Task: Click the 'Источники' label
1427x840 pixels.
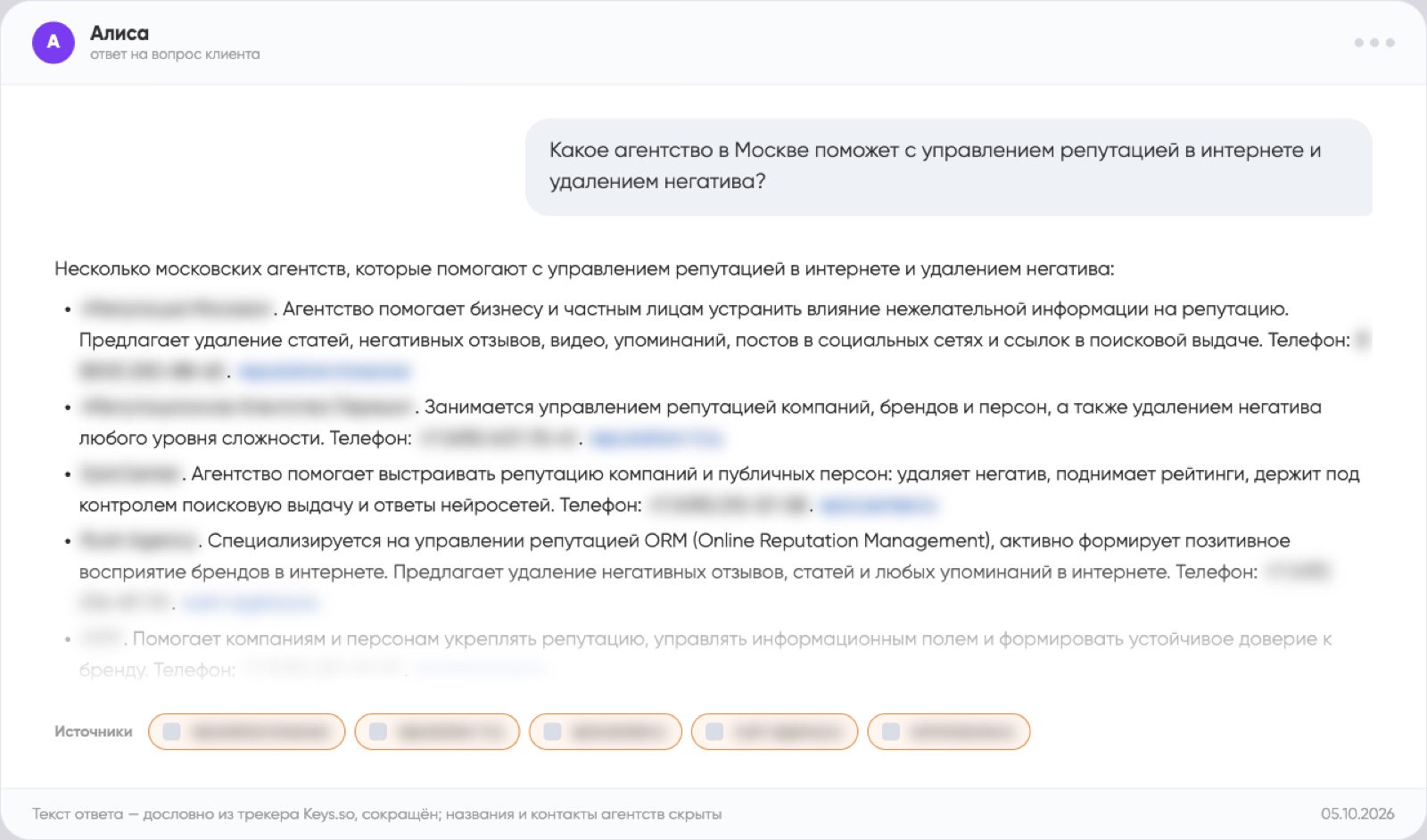Action: tap(94, 732)
